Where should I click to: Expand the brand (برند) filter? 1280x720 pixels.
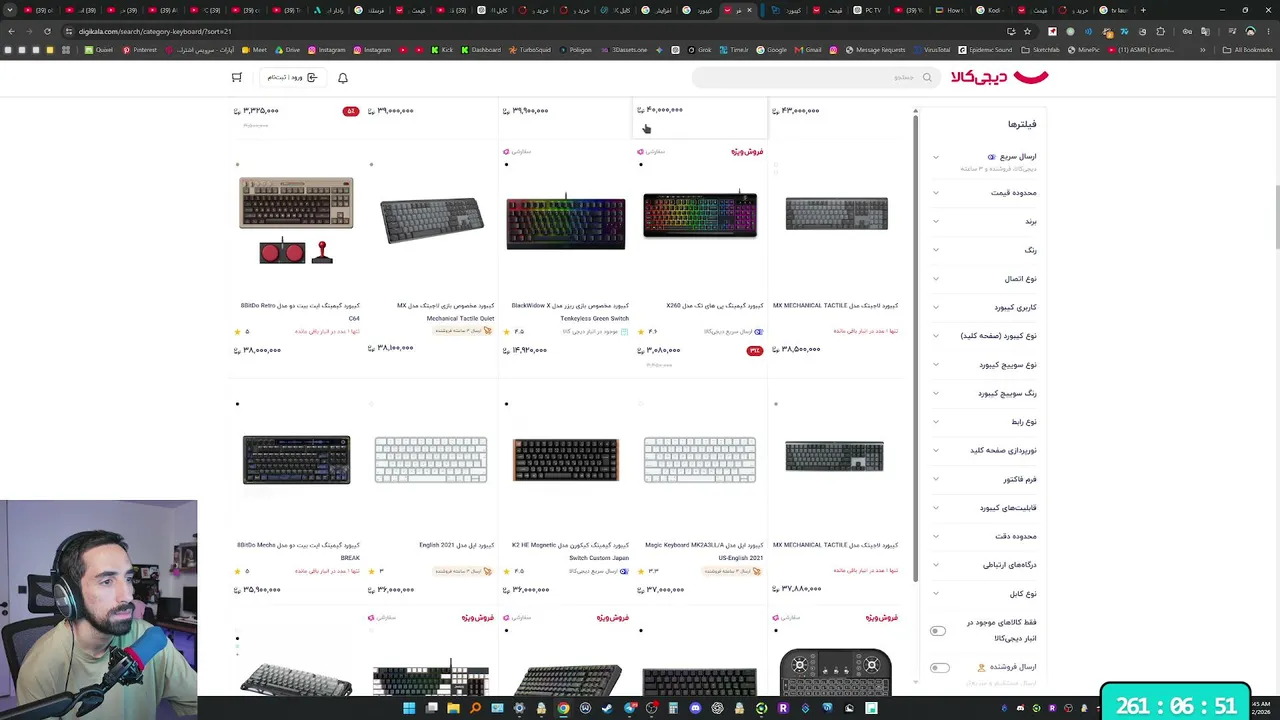[x=984, y=221]
